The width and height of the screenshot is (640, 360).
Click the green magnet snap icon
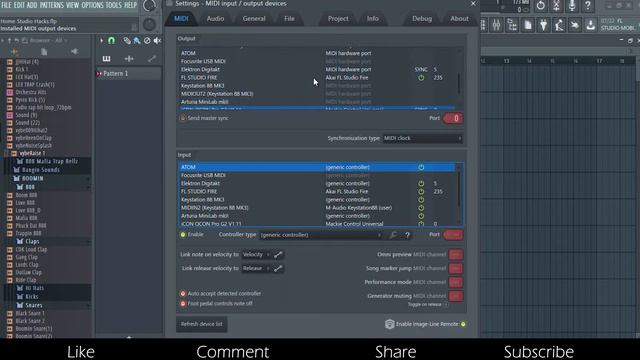click(x=111, y=40)
